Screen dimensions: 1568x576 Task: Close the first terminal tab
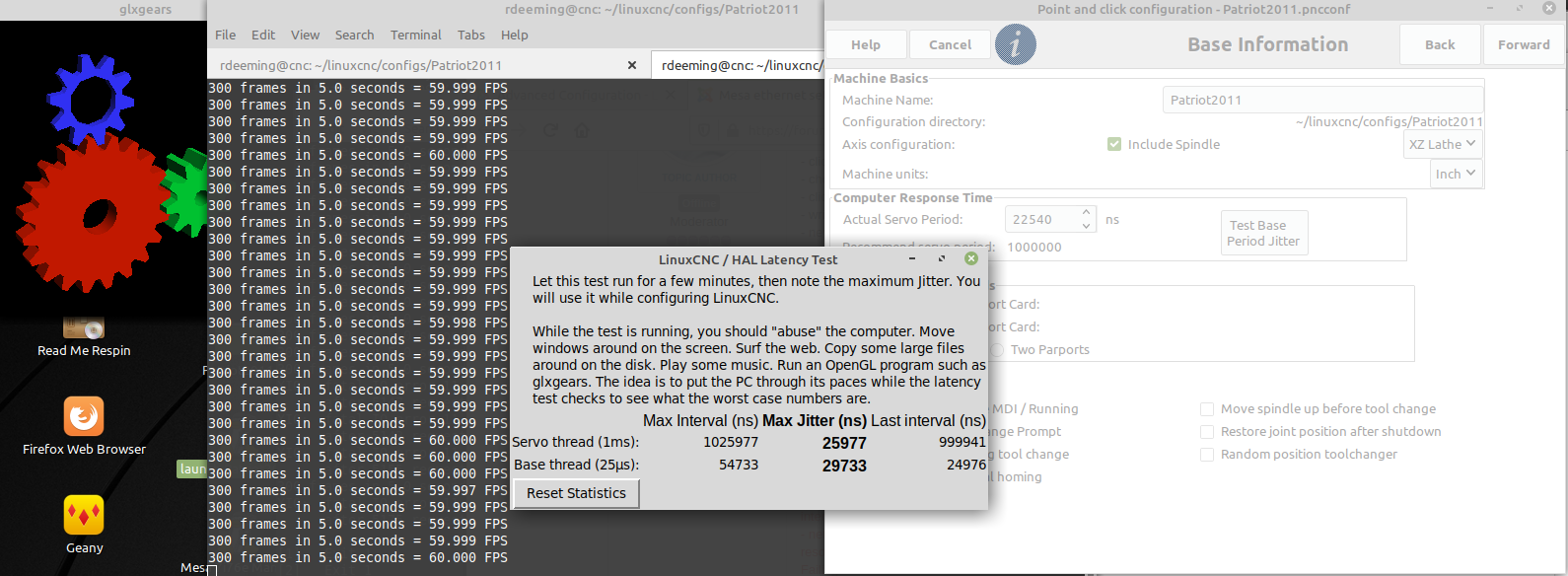[632, 65]
